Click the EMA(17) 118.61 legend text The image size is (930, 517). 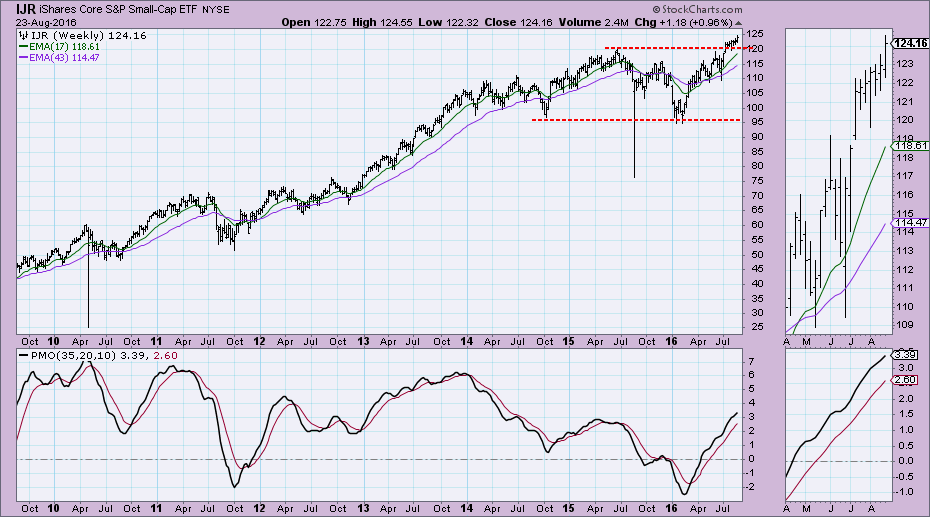tap(64, 46)
